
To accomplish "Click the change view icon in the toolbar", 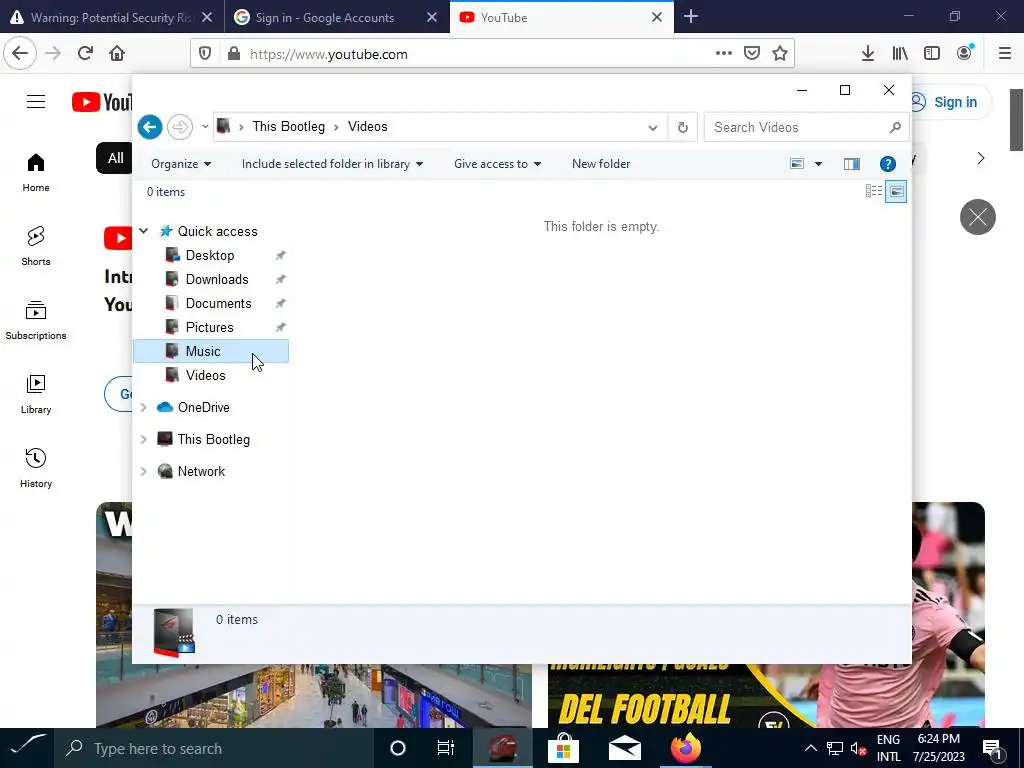I will point(797,164).
